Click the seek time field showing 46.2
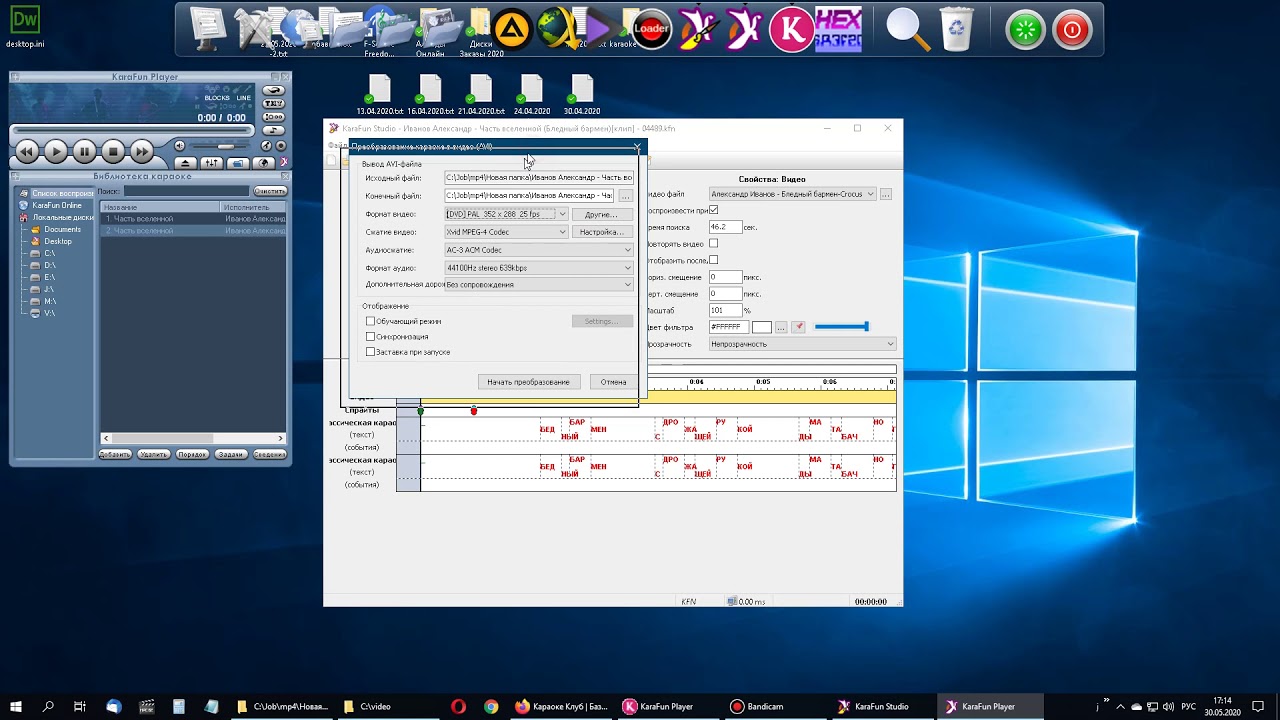This screenshot has height=720, width=1280. pos(725,227)
